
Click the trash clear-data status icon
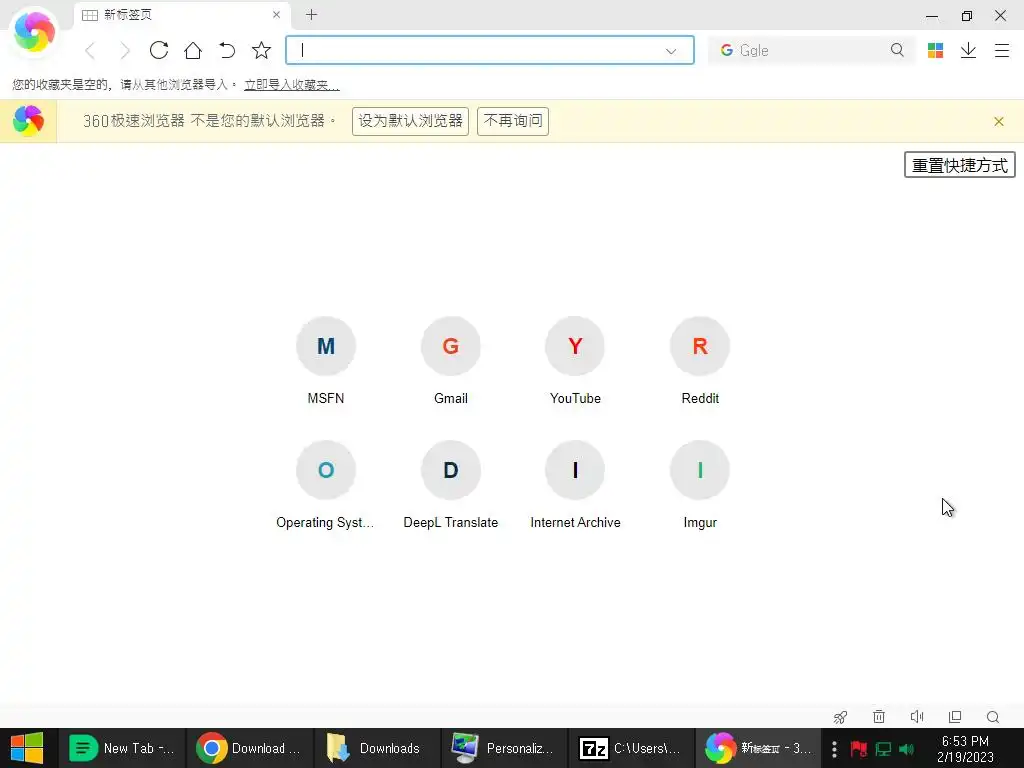click(x=879, y=717)
